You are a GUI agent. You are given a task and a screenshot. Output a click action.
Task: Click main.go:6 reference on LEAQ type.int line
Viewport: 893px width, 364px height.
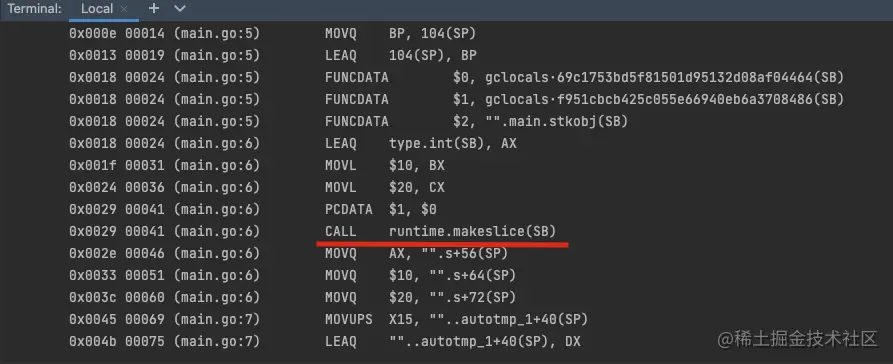pos(216,144)
